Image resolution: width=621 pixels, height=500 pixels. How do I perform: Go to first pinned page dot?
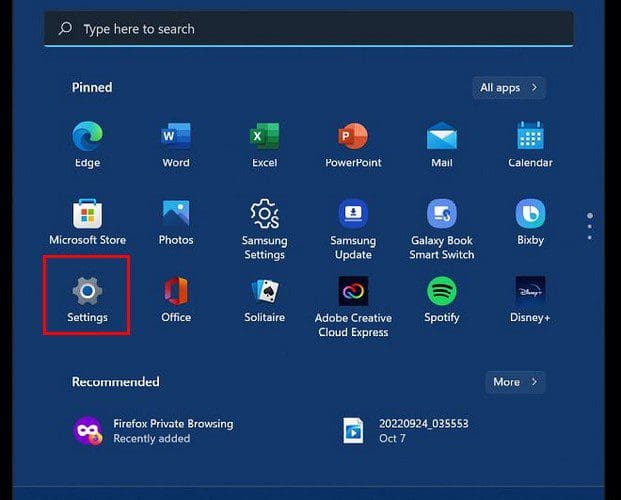[x=590, y=216]
